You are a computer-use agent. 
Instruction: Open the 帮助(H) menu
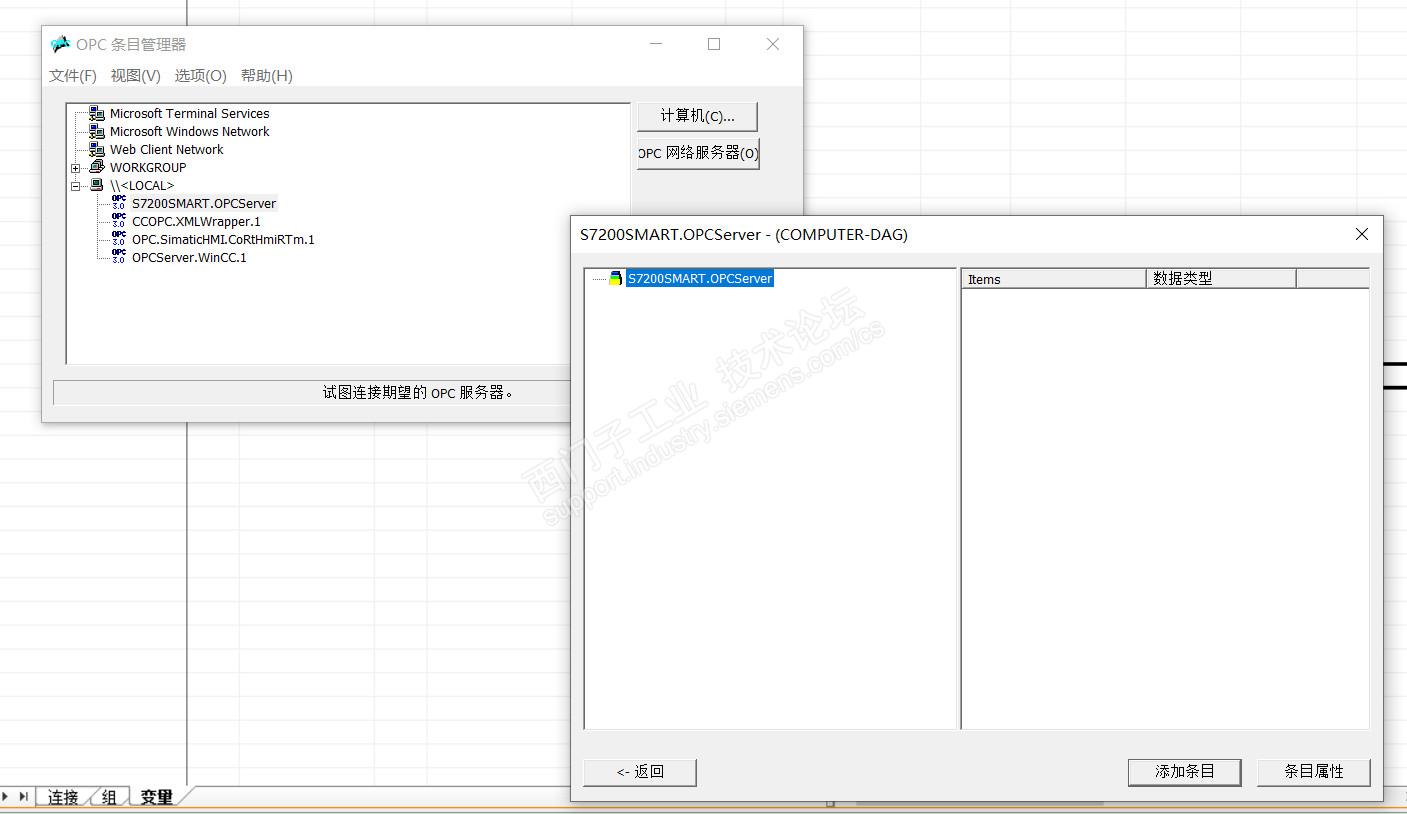(x=267, y=76)
